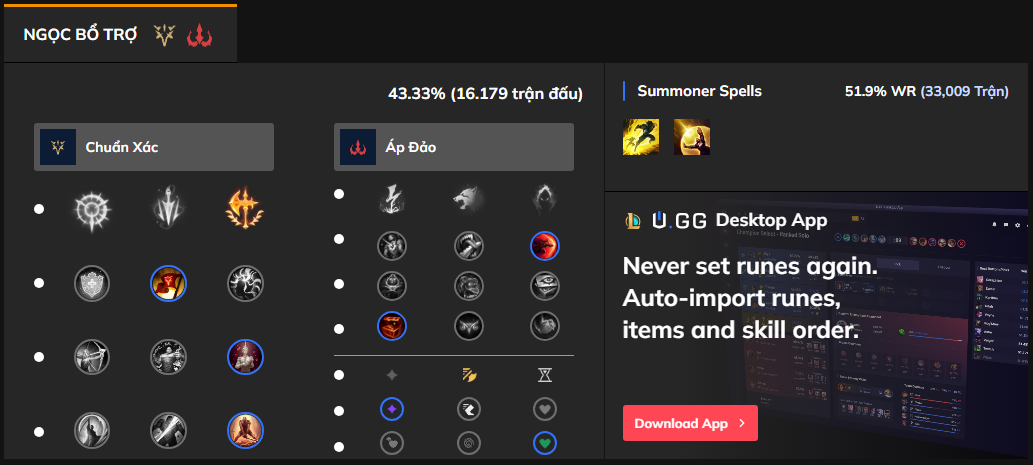Select the Conqueror keystone rune
This screenshot has height=465, width=1033.
point(245,209)
